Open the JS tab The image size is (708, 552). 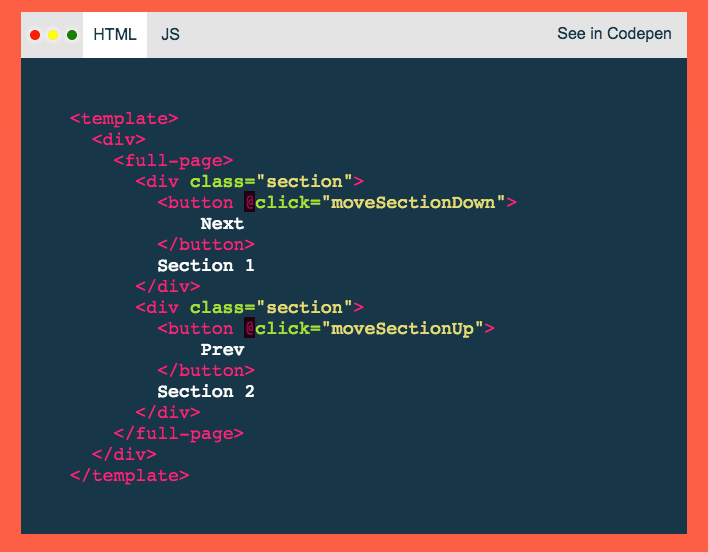pyautogui.click(x=170, y=35)
